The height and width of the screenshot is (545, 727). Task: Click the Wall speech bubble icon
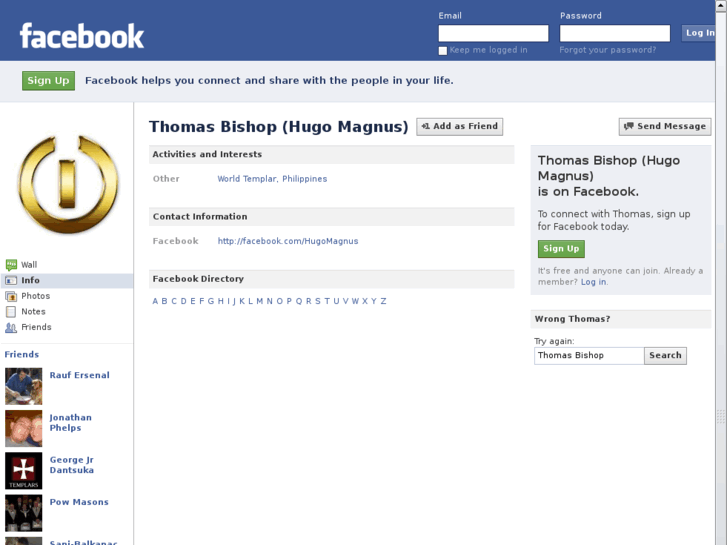(x=11, y=265)
